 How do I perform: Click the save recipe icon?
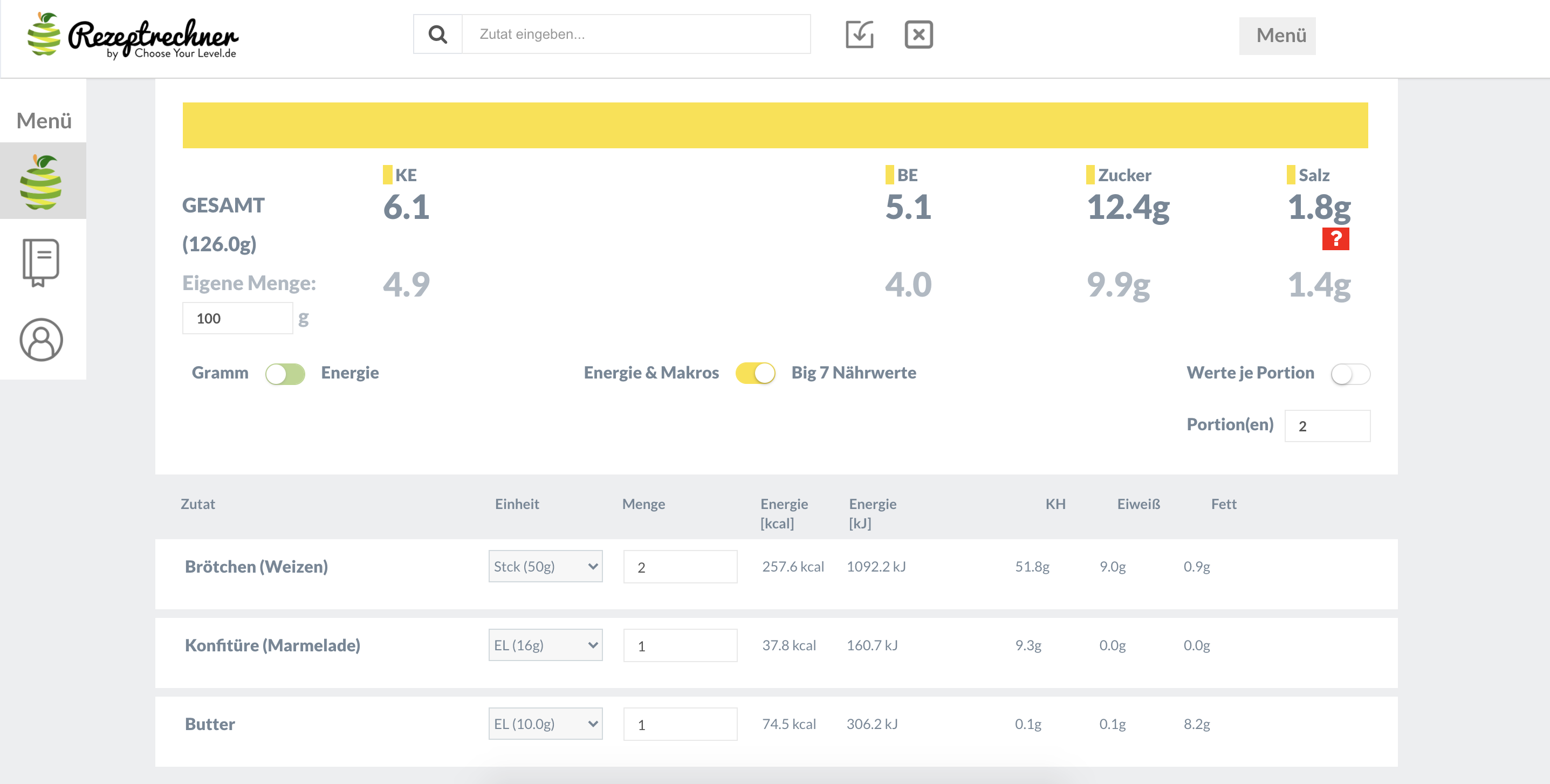click(859, 35)
